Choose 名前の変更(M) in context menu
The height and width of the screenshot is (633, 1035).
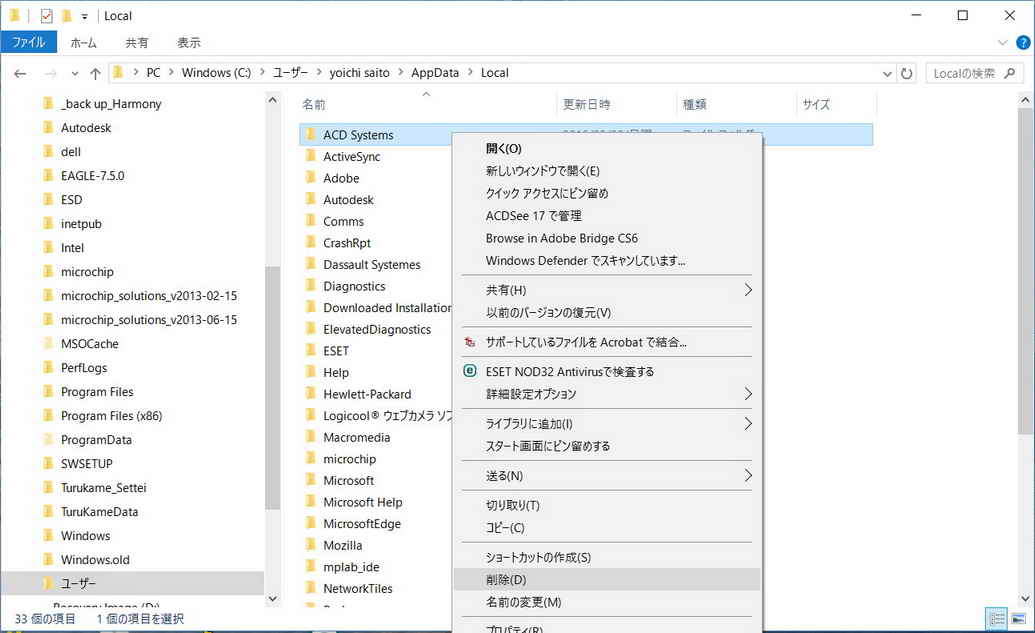(x=523, y=602)
